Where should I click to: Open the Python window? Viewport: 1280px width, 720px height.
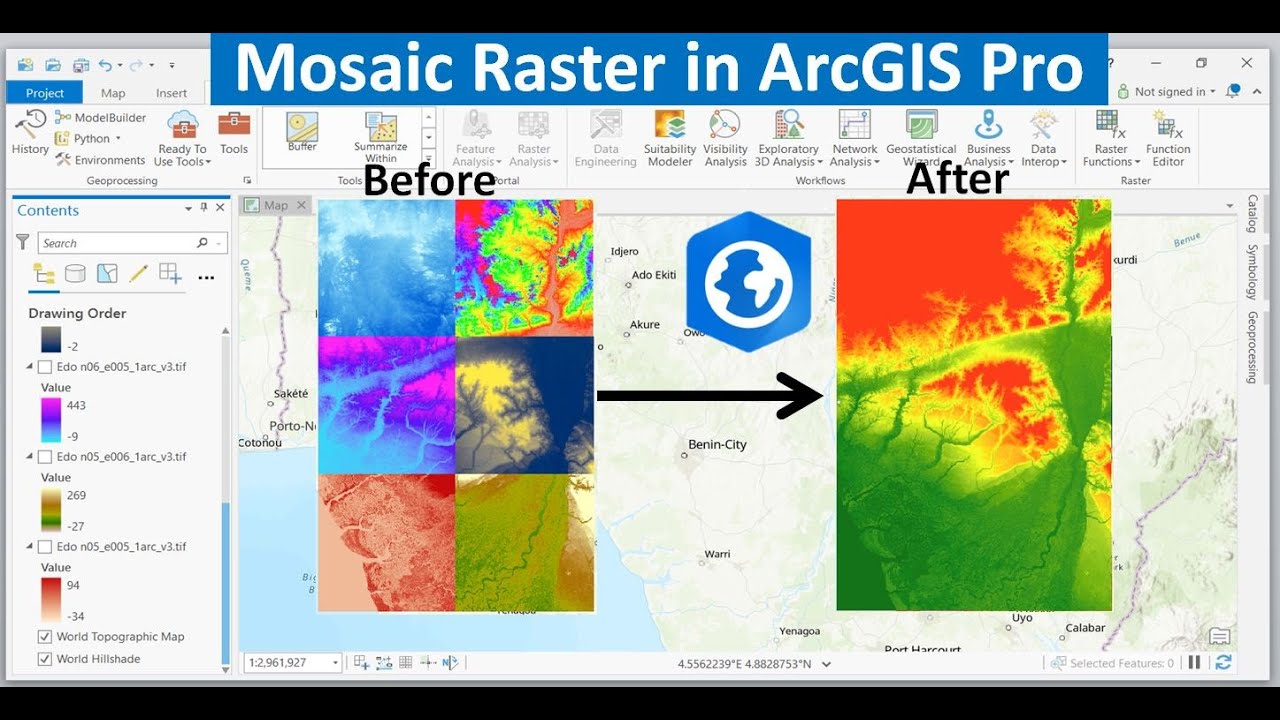tap(88, 138)
